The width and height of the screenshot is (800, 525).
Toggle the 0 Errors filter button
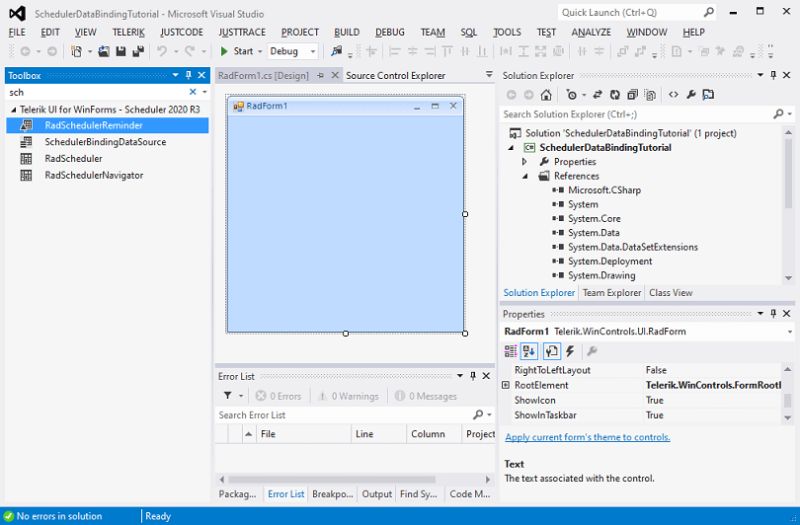click(278, 396)
